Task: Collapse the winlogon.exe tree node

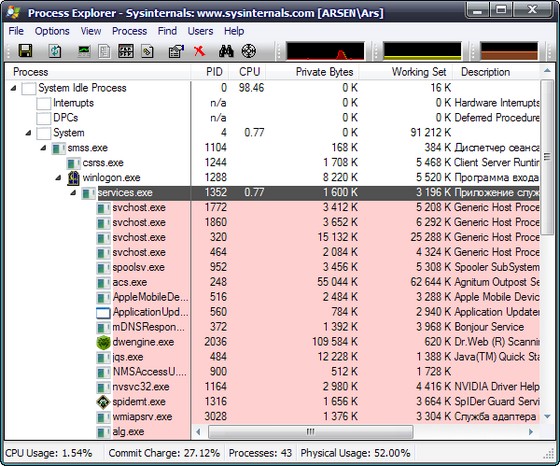Action: click(x=59, y=178)
